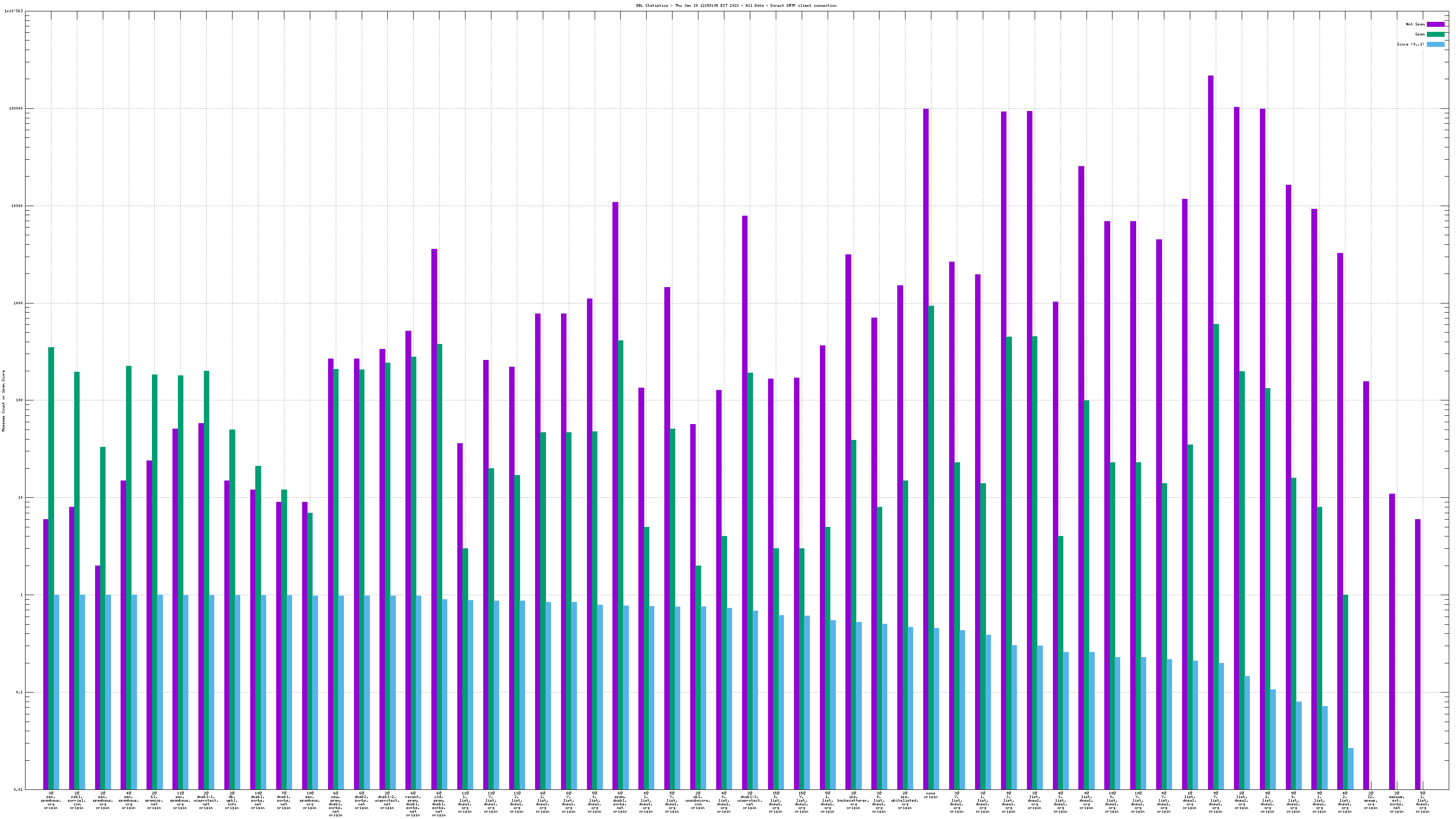
Task: Click the 0.1 y-axis tick label
Action: tap(18, 693)
